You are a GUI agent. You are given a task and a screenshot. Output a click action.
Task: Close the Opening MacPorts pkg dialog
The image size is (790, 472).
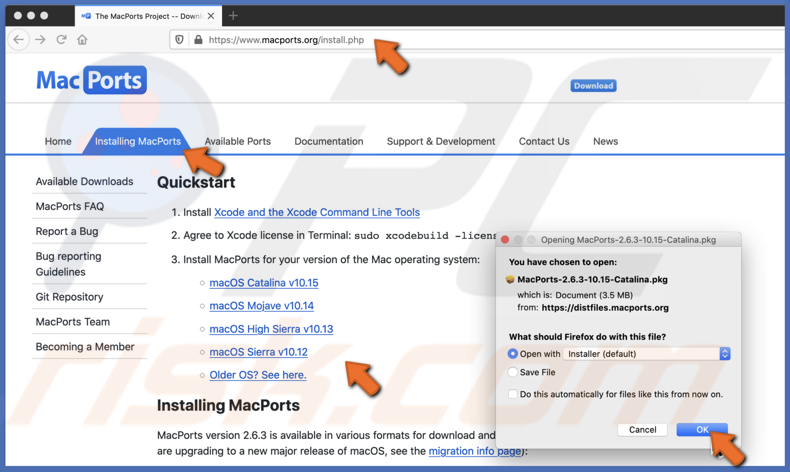click(x=505, y=240)
